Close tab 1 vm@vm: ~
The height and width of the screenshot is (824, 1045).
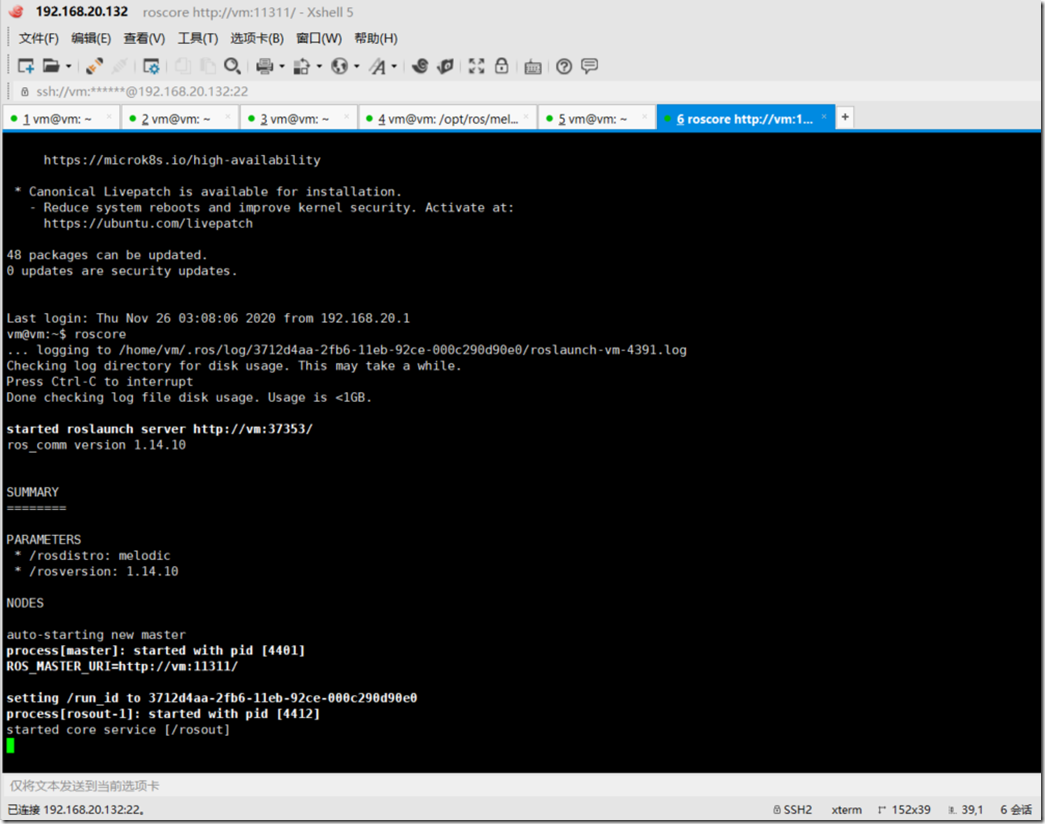tap(109, 117)
